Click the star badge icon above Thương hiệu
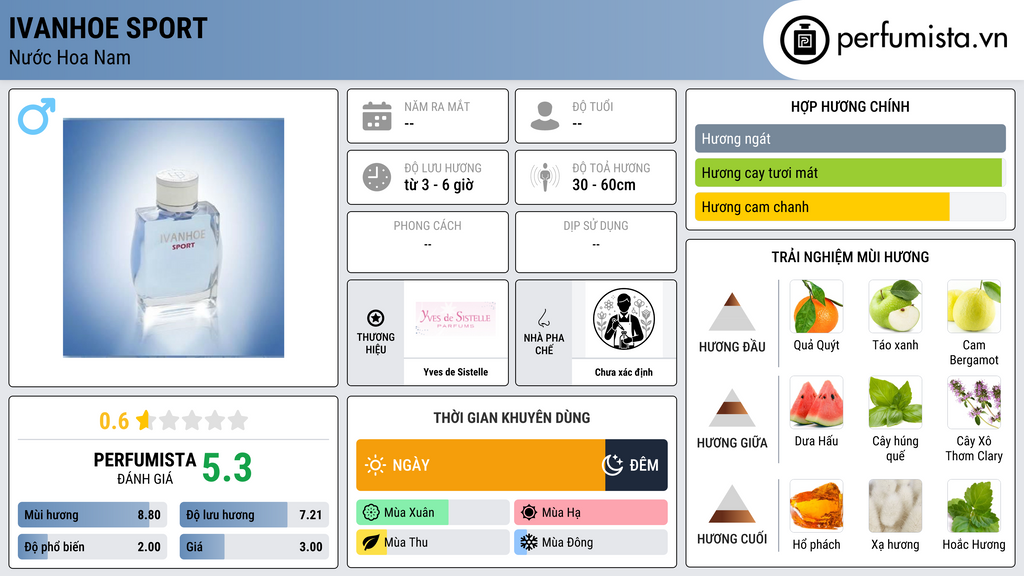The width and height of the screenshot is (1024, 576). (x=376, y=318)
